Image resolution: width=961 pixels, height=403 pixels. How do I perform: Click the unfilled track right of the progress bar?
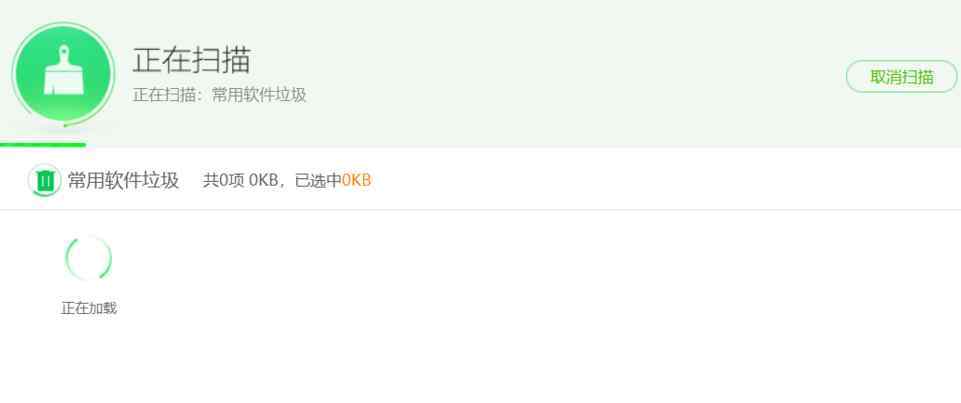523,145
